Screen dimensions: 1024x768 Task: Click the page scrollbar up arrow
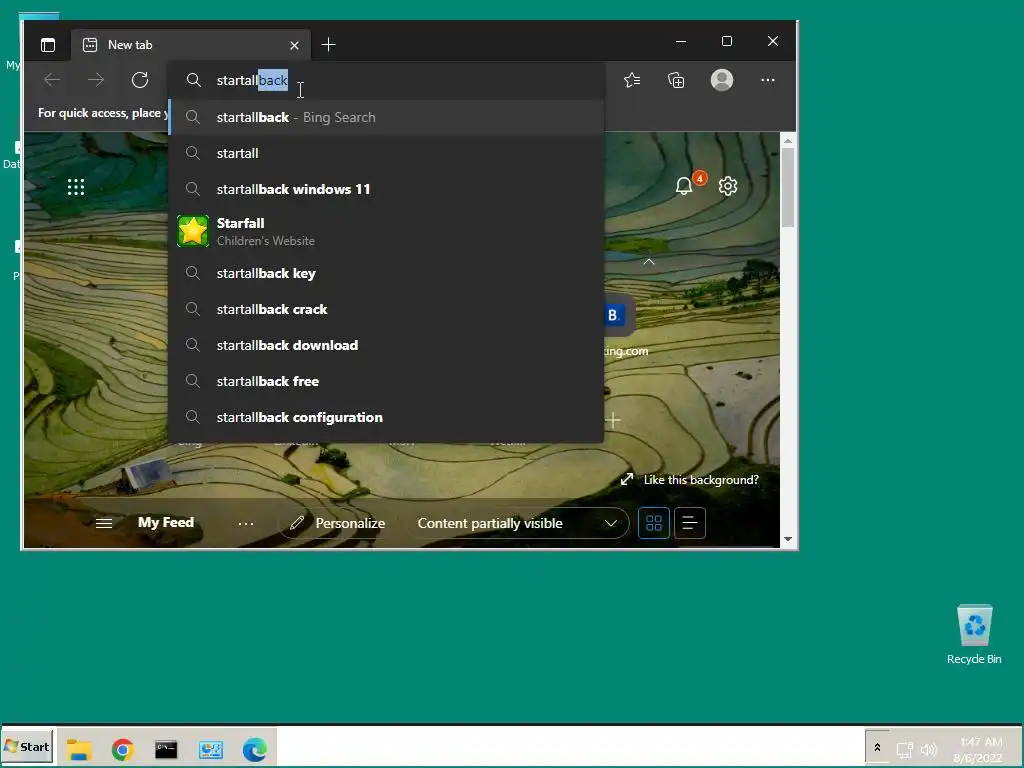click(x=788, y=140)
